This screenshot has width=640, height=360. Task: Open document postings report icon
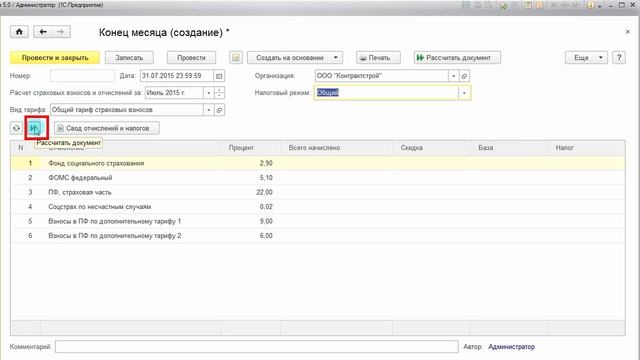click(x=236, y=58)
